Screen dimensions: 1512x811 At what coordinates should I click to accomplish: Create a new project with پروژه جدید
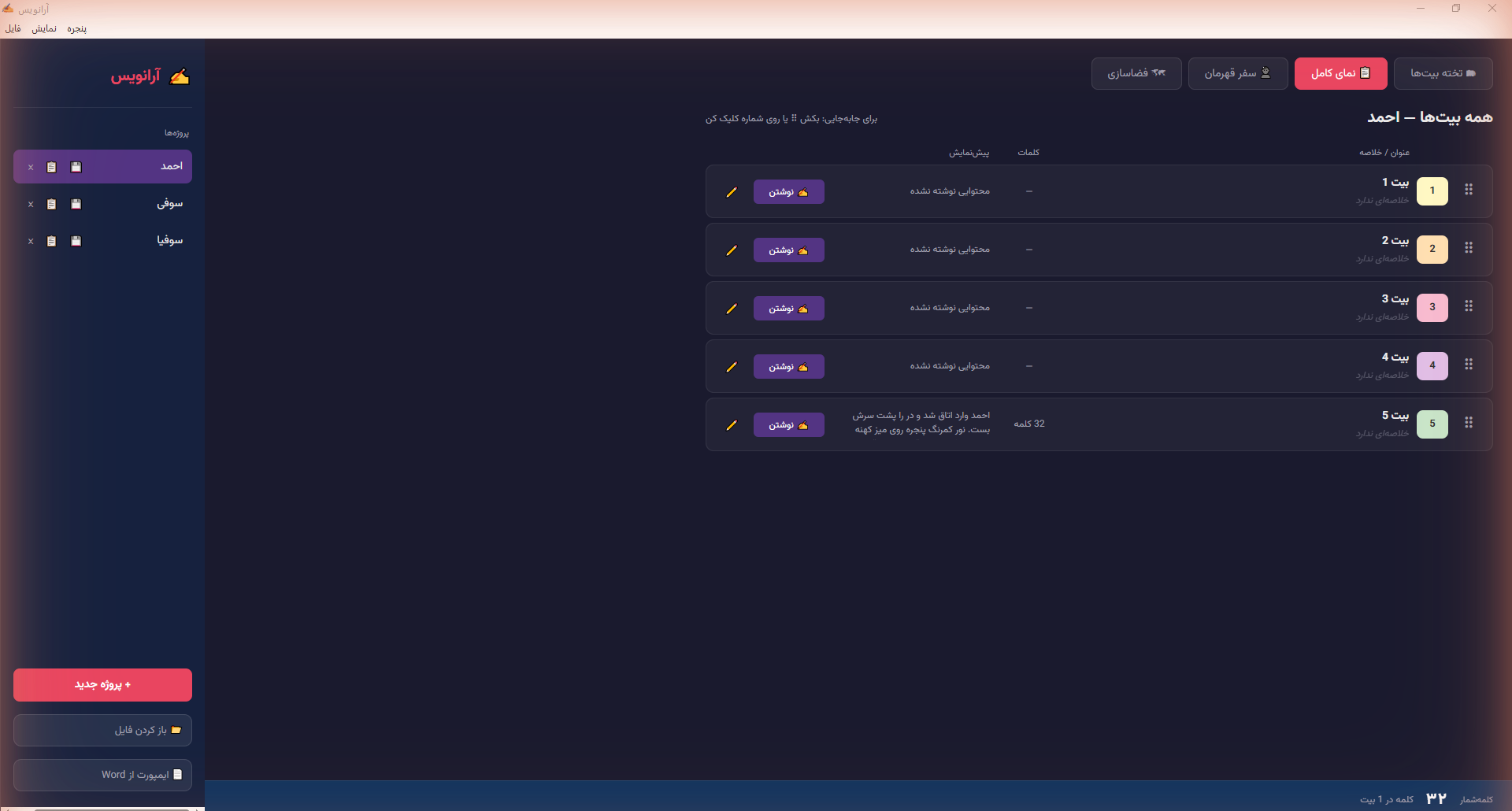tap(102, 685)
